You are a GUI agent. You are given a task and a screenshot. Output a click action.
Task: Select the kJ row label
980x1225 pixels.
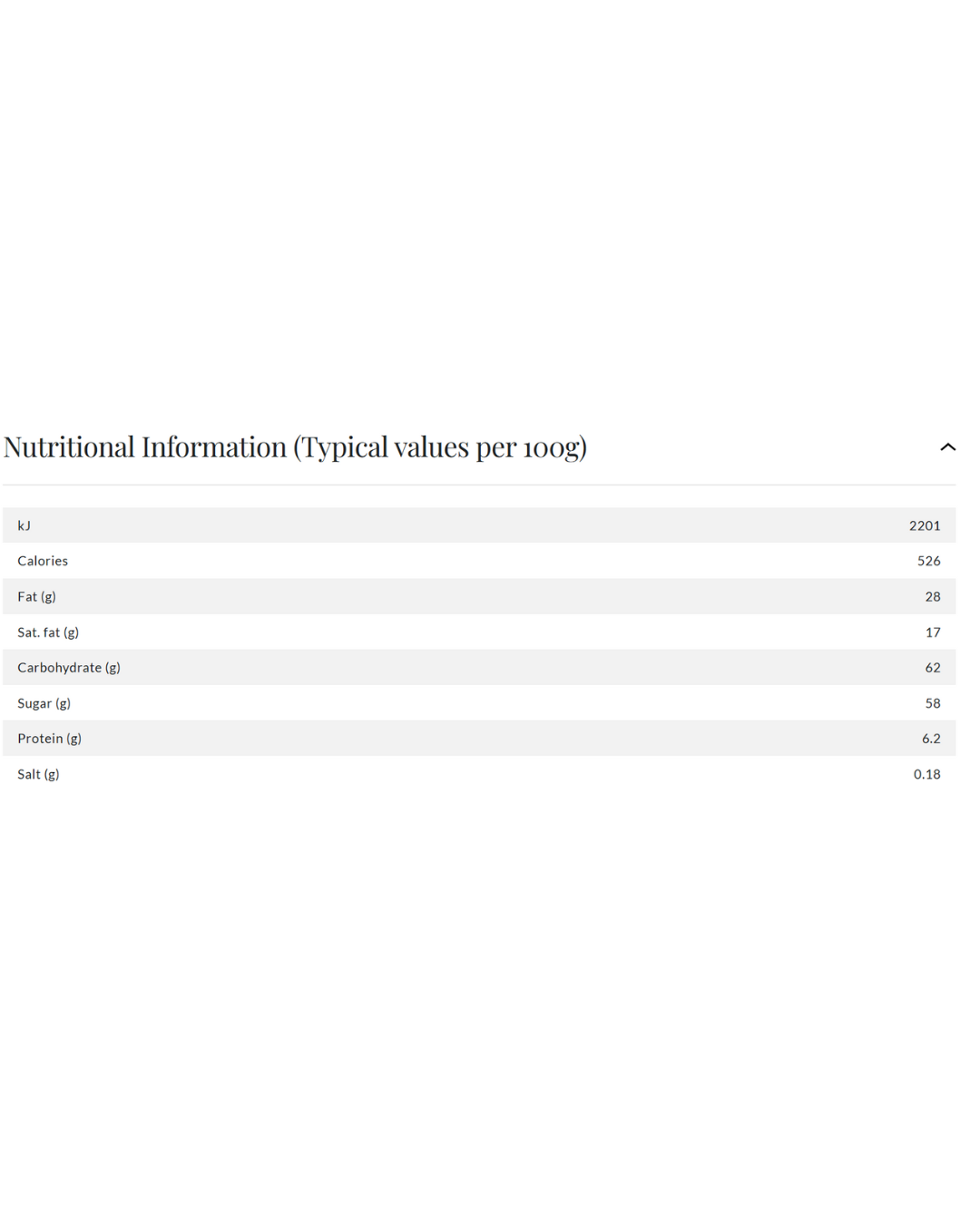[24, 525]
